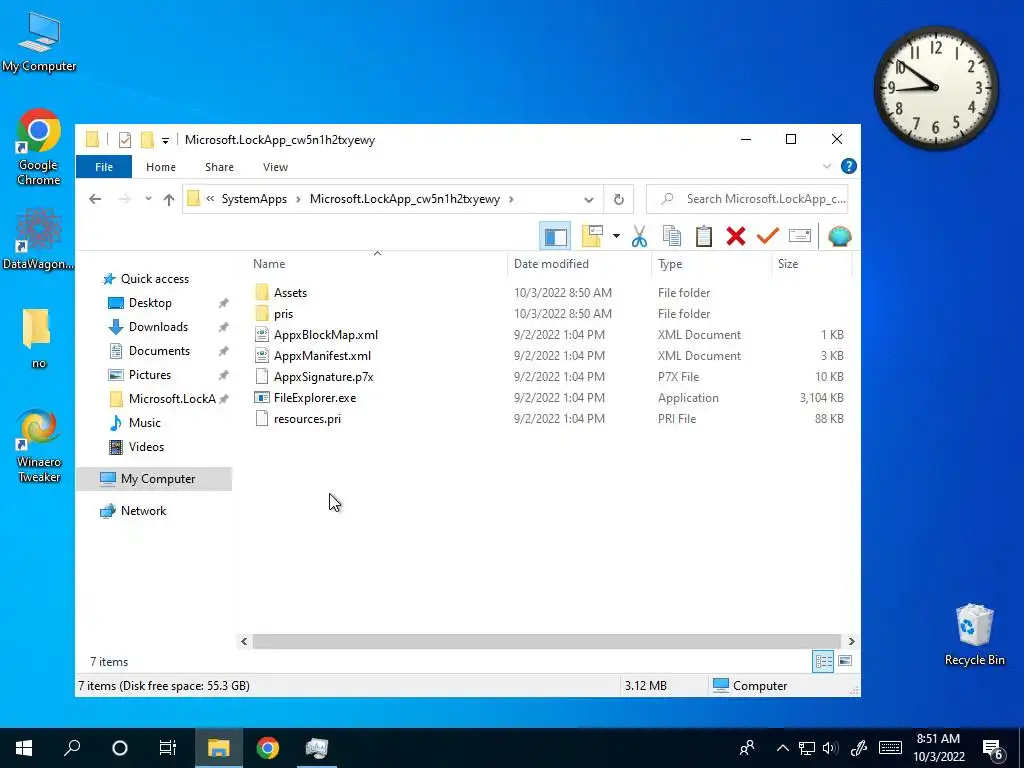Open the File ribbon tab
The image size is (1024, 768).
(104, 167)
